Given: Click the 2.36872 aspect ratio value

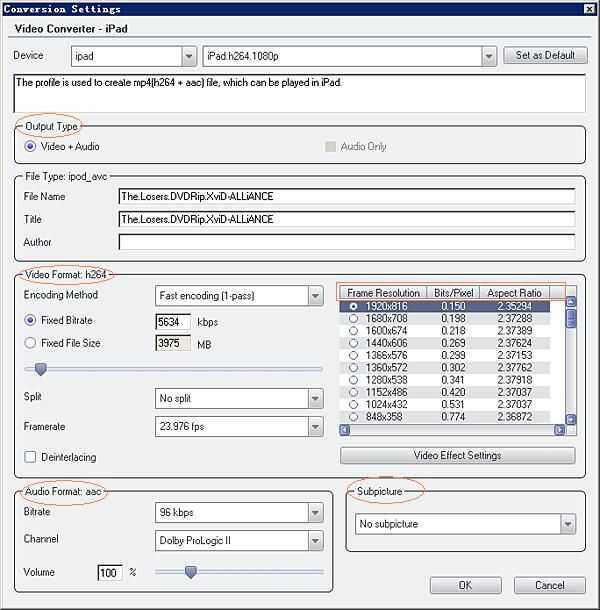Looking at the screenshot, I should click(514, 417).
